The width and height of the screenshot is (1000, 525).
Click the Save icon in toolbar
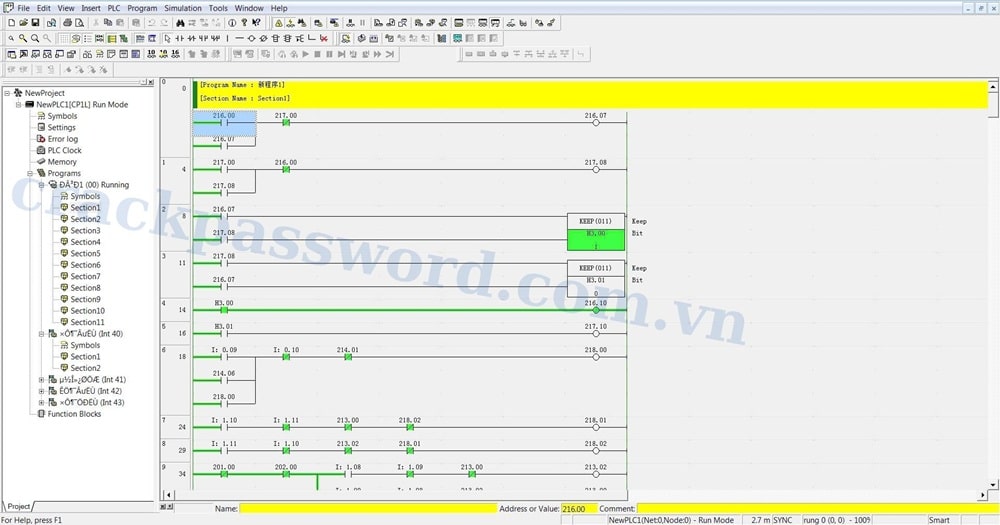coord(35,23)
